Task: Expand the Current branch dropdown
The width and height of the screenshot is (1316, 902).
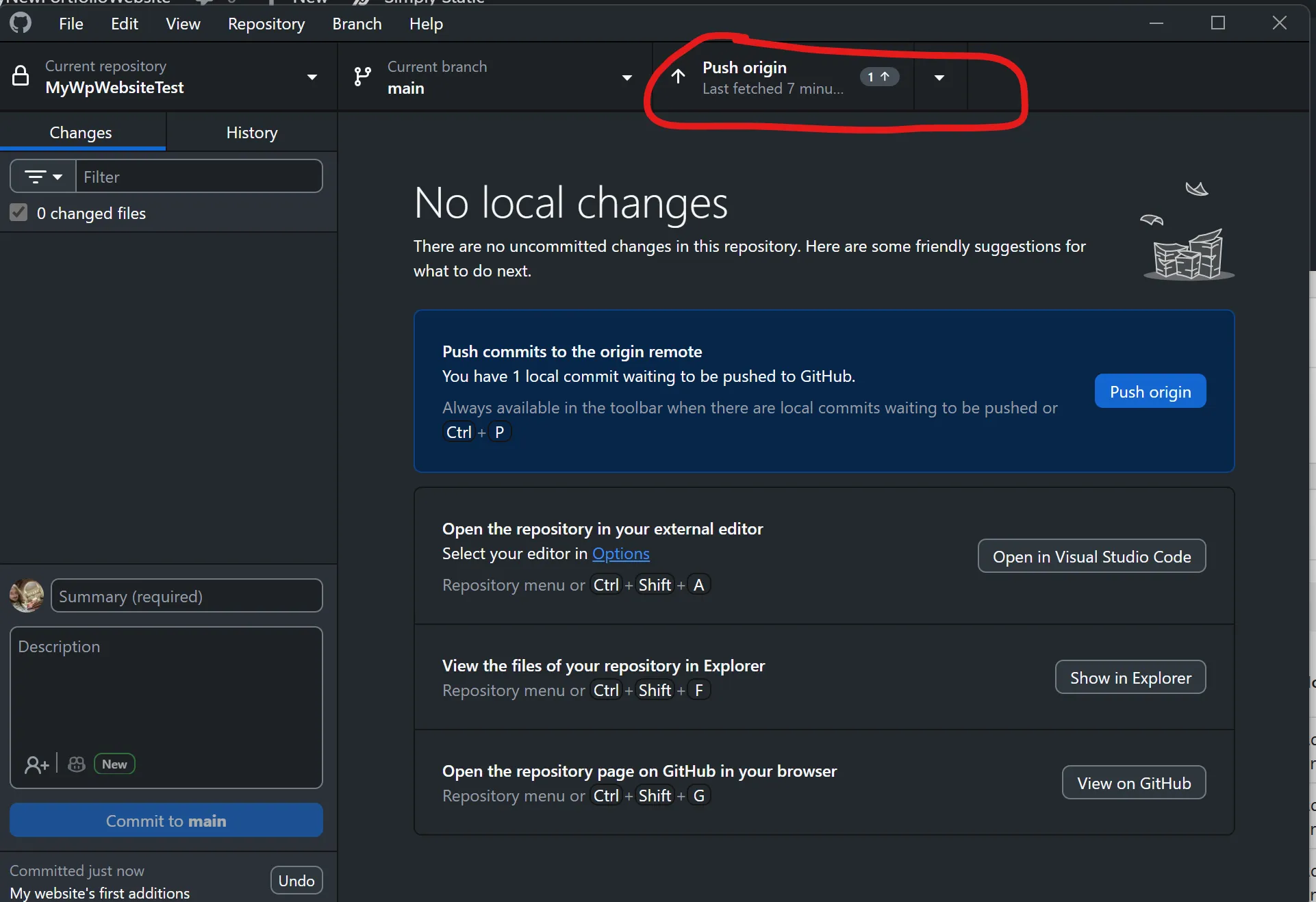Action: pyautogui.click(x=627, y=77)
